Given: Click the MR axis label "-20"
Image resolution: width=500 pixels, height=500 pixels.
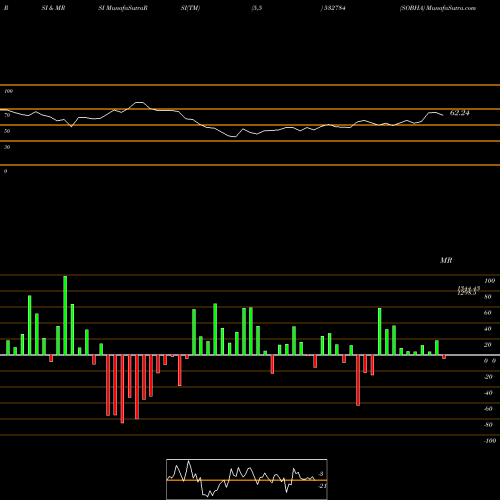Looking at the screenshot, I should [x=488, y=377].
